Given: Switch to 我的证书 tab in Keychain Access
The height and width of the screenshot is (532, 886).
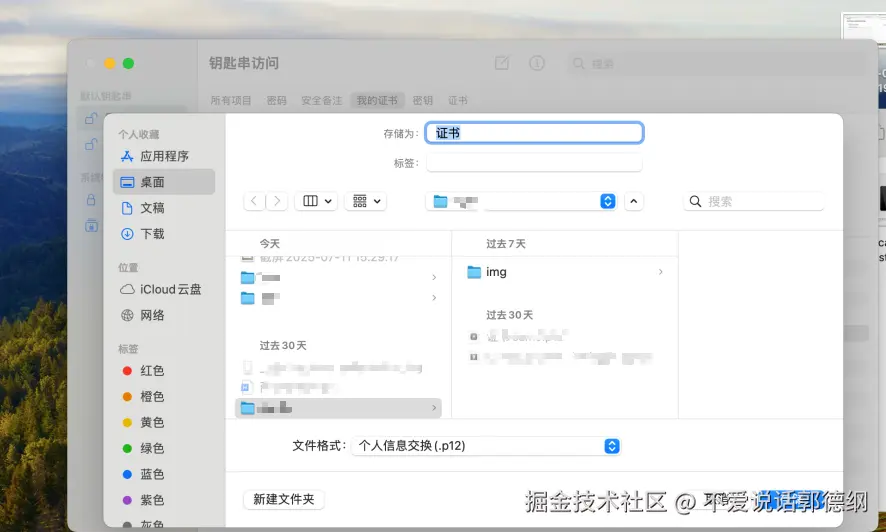Looking at the screenshot, I should 377,101.
